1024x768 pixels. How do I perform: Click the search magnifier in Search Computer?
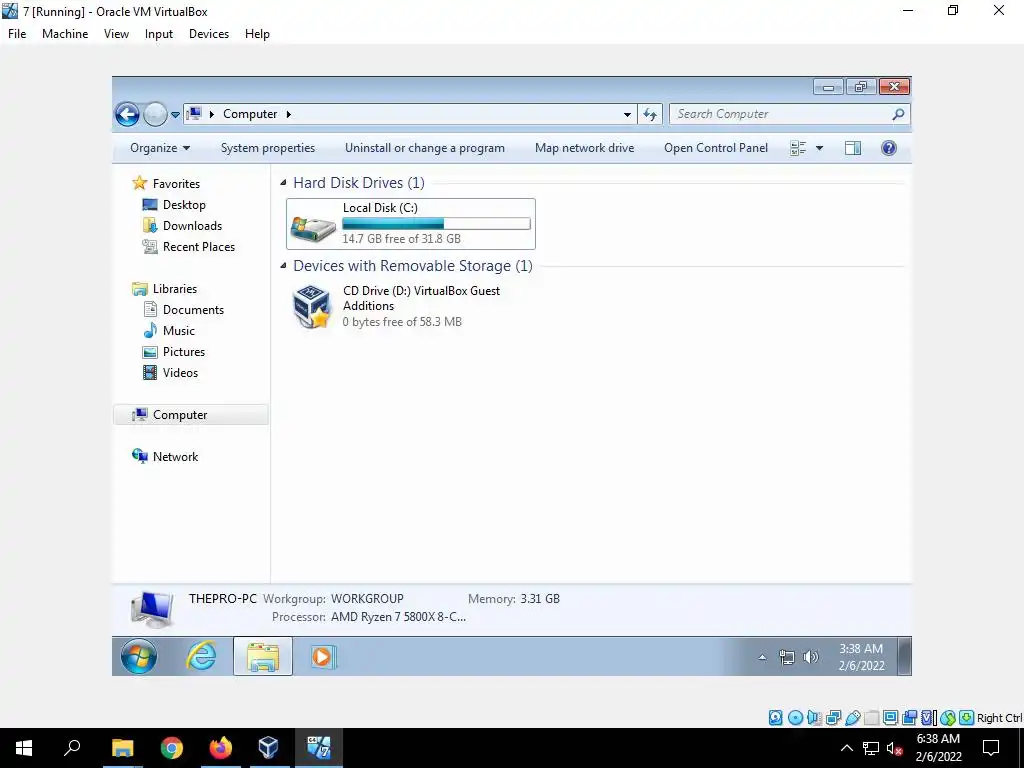tap(899, 114)
